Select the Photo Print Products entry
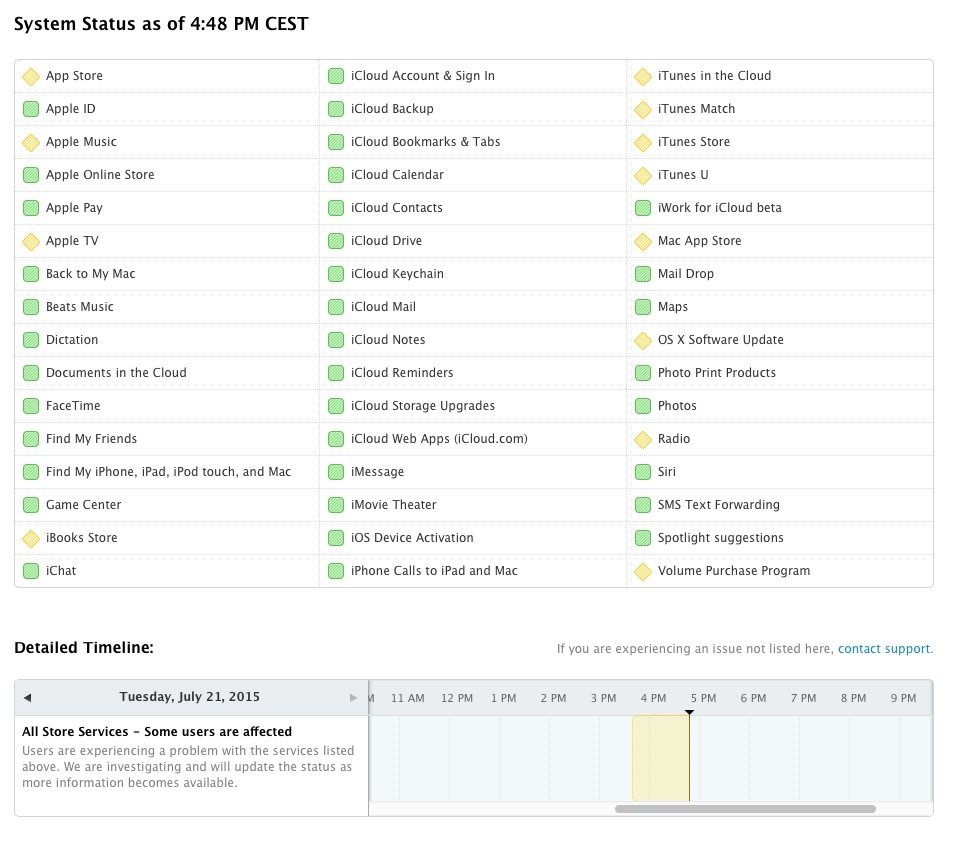This screenshot has width=953, height=847. [780, 373]
